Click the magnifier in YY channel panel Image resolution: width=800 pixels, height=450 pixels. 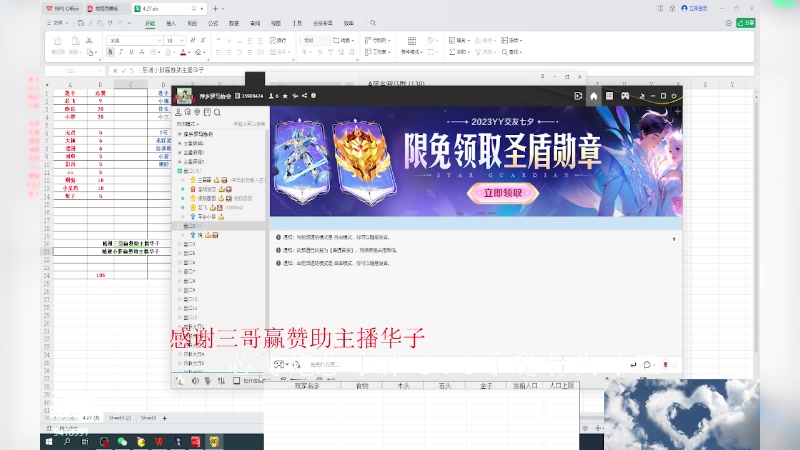(217, 112)
